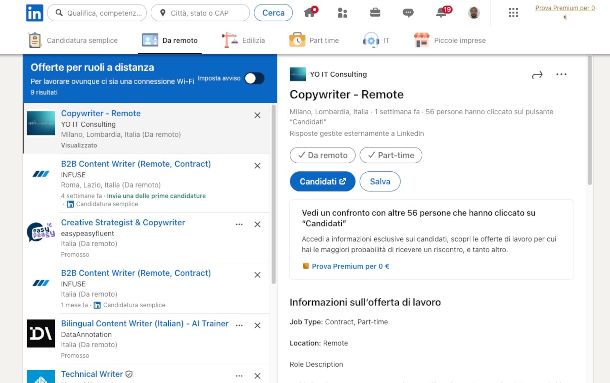Viewport: 610px width, 383px height.
Task: Select the Part time tab
Action: pos(314,40)
